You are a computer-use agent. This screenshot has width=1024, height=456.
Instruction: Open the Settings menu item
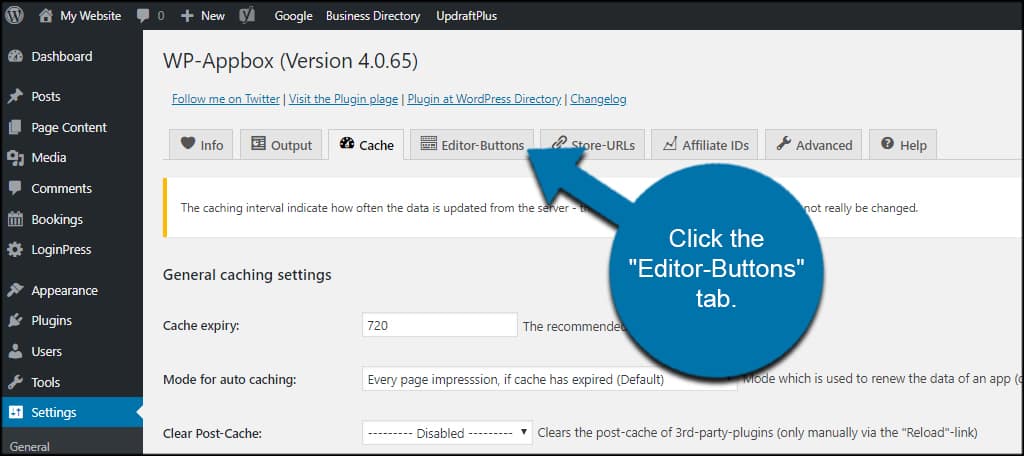71,412
